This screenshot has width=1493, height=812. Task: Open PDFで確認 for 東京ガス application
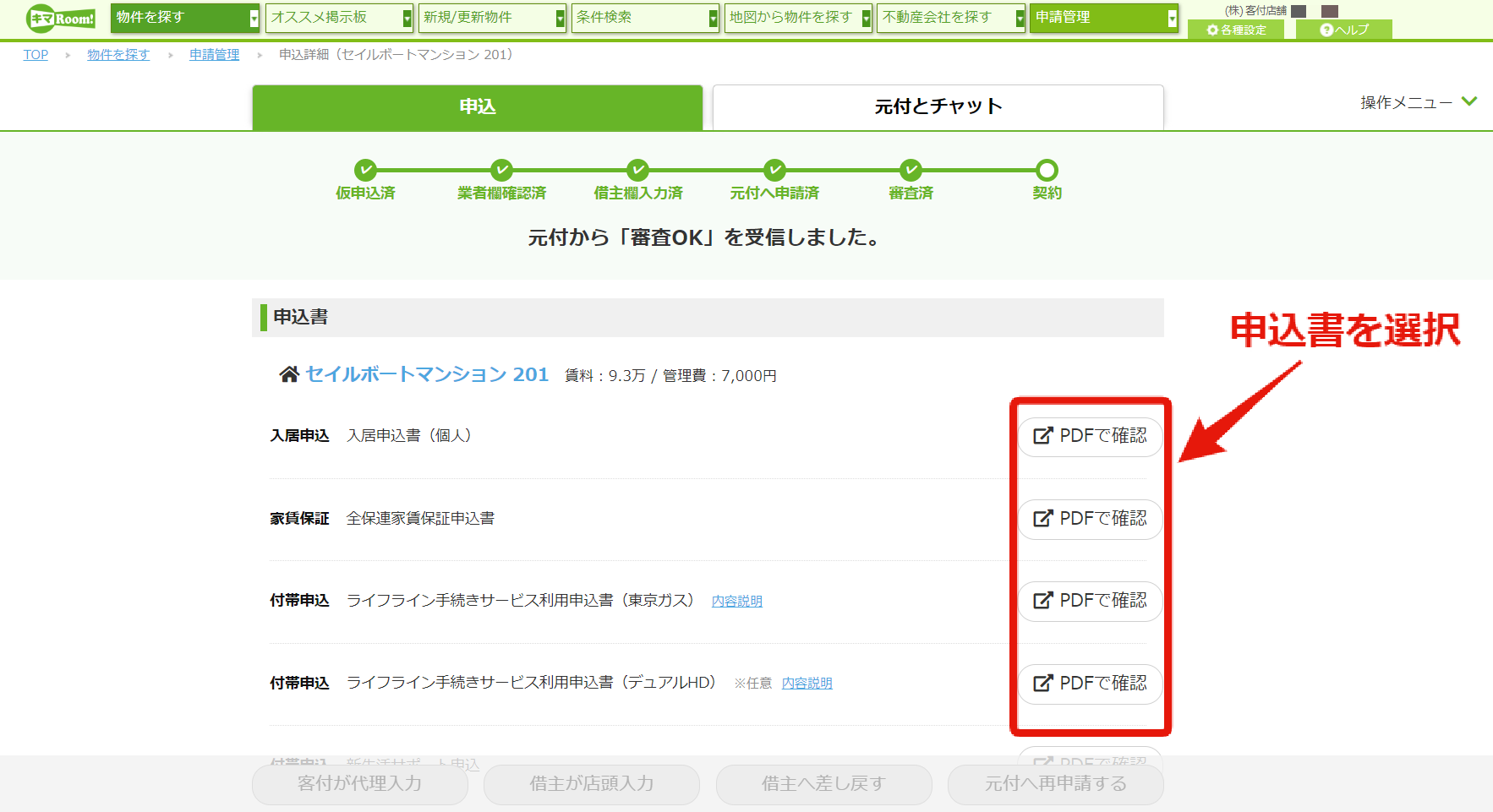(1091, 601)
